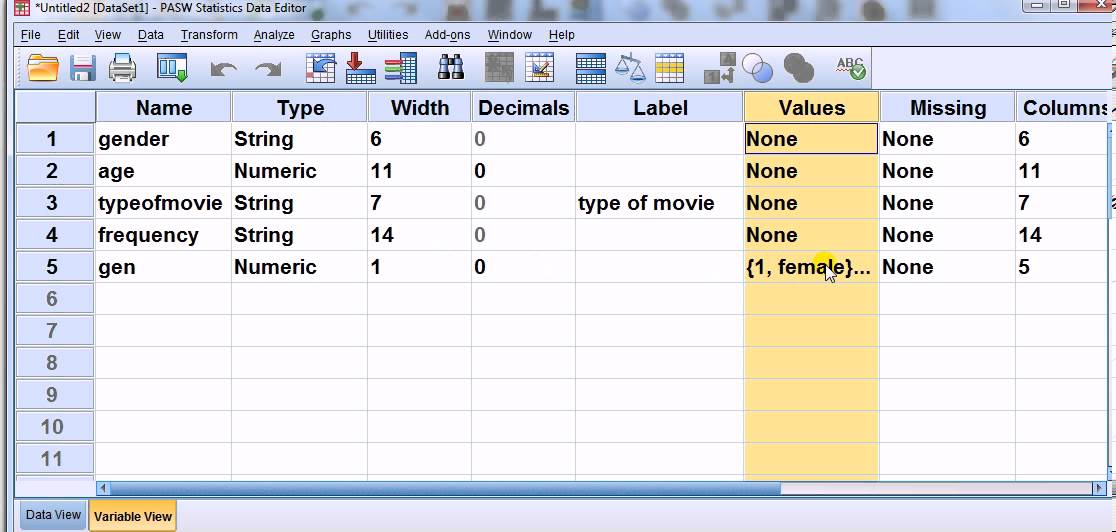The width and height of the screenshot is (1116, 532).
Task: Open the Help menu
Action: coord(562,35)
